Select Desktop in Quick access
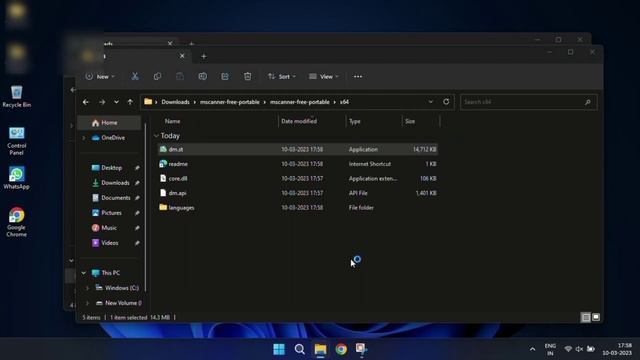The width and height of the screenshot is (640, 360). pos(111,168)
